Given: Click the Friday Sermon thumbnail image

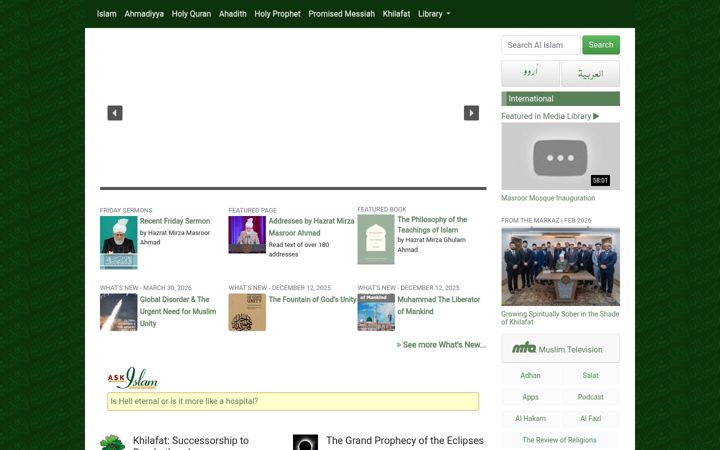Looking at the screenshot, I should point(118,242).
